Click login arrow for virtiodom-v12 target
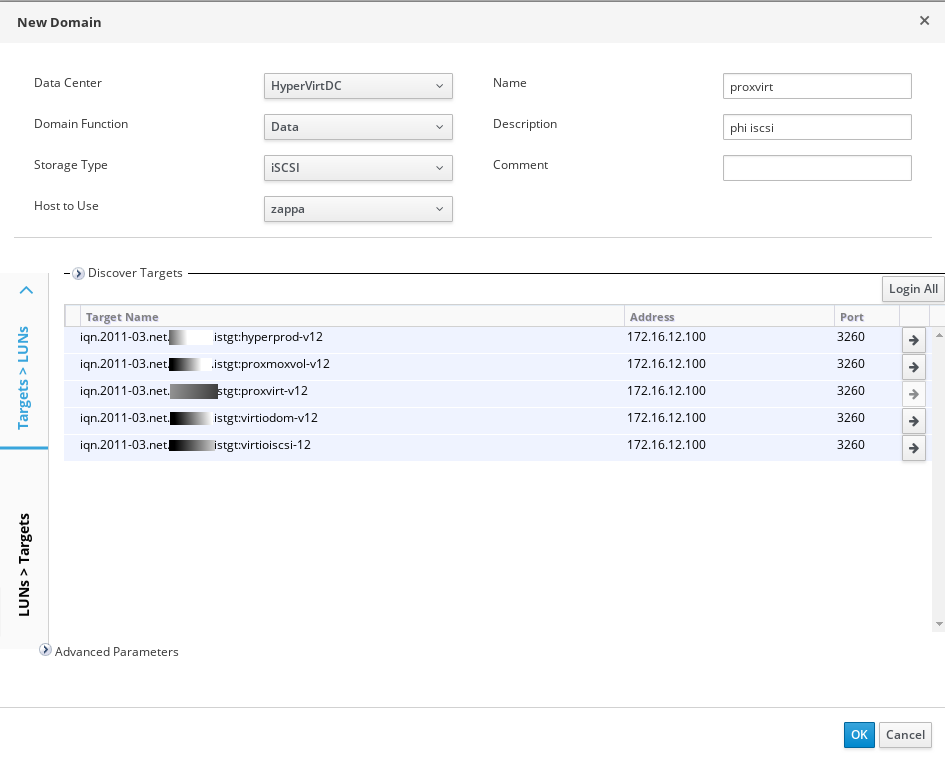This screenshot has height=763, width=945. (913, 421)
